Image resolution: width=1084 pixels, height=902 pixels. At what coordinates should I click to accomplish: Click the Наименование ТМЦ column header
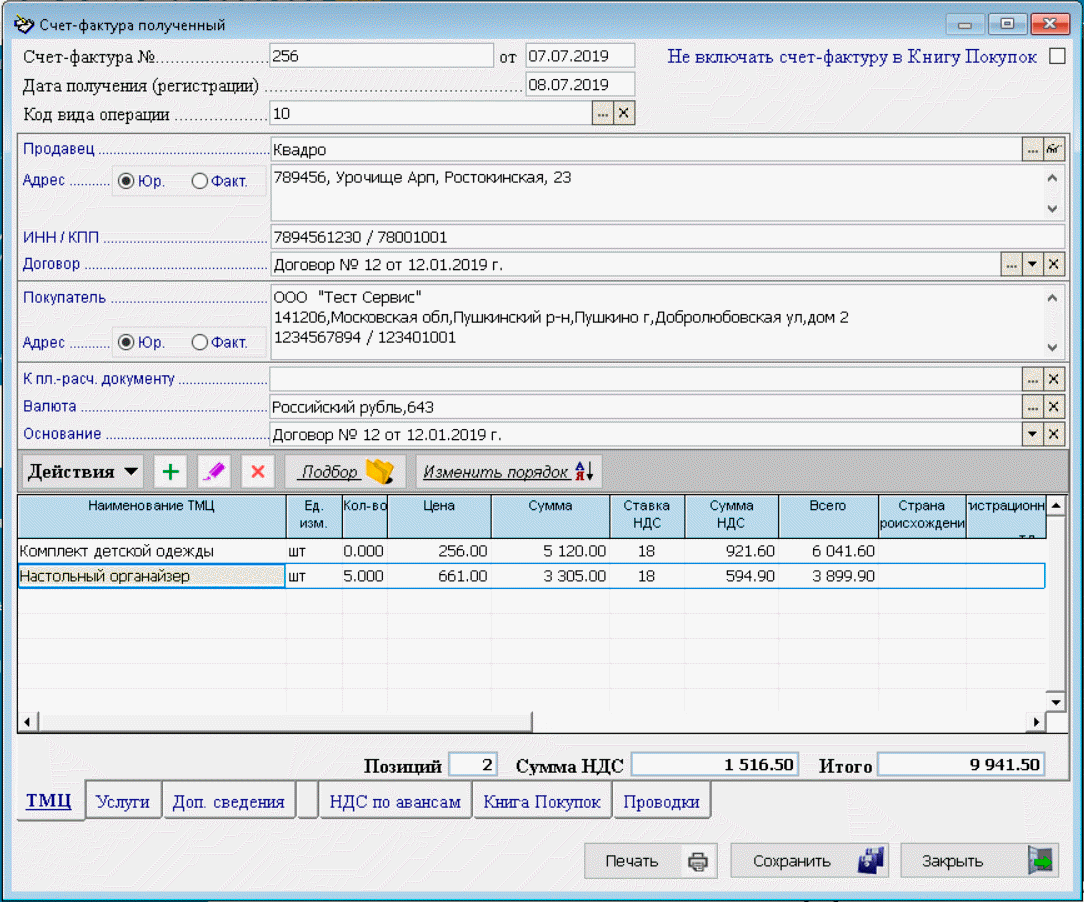click(151, 516)
